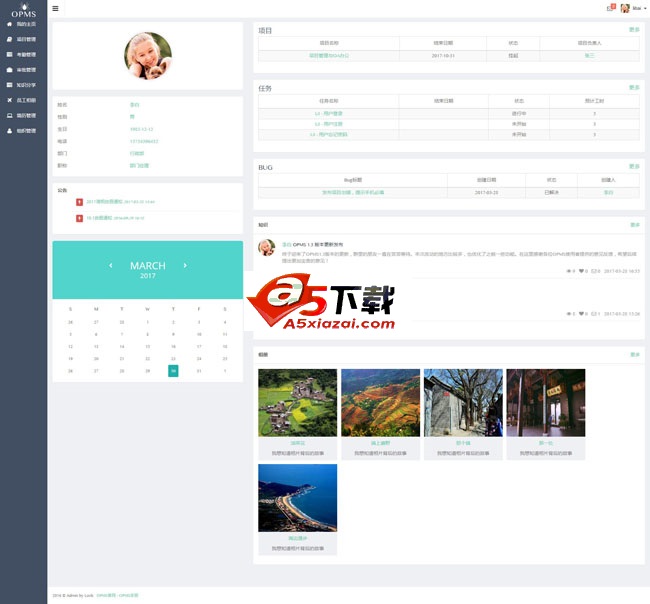Click views eye icon on the 16:33 post
This screenshot has width=650, height=604.
(569, 271)
